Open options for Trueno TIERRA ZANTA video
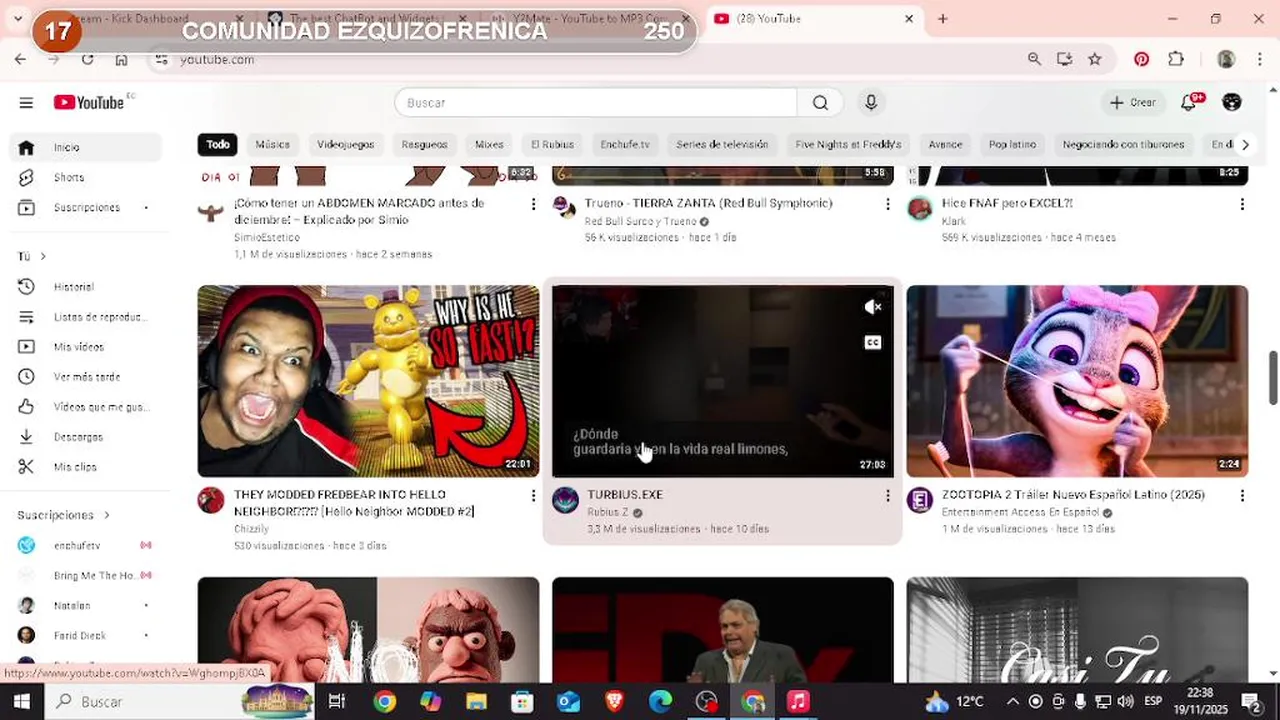The image size is (1280, 720). [x=887, y=204]
